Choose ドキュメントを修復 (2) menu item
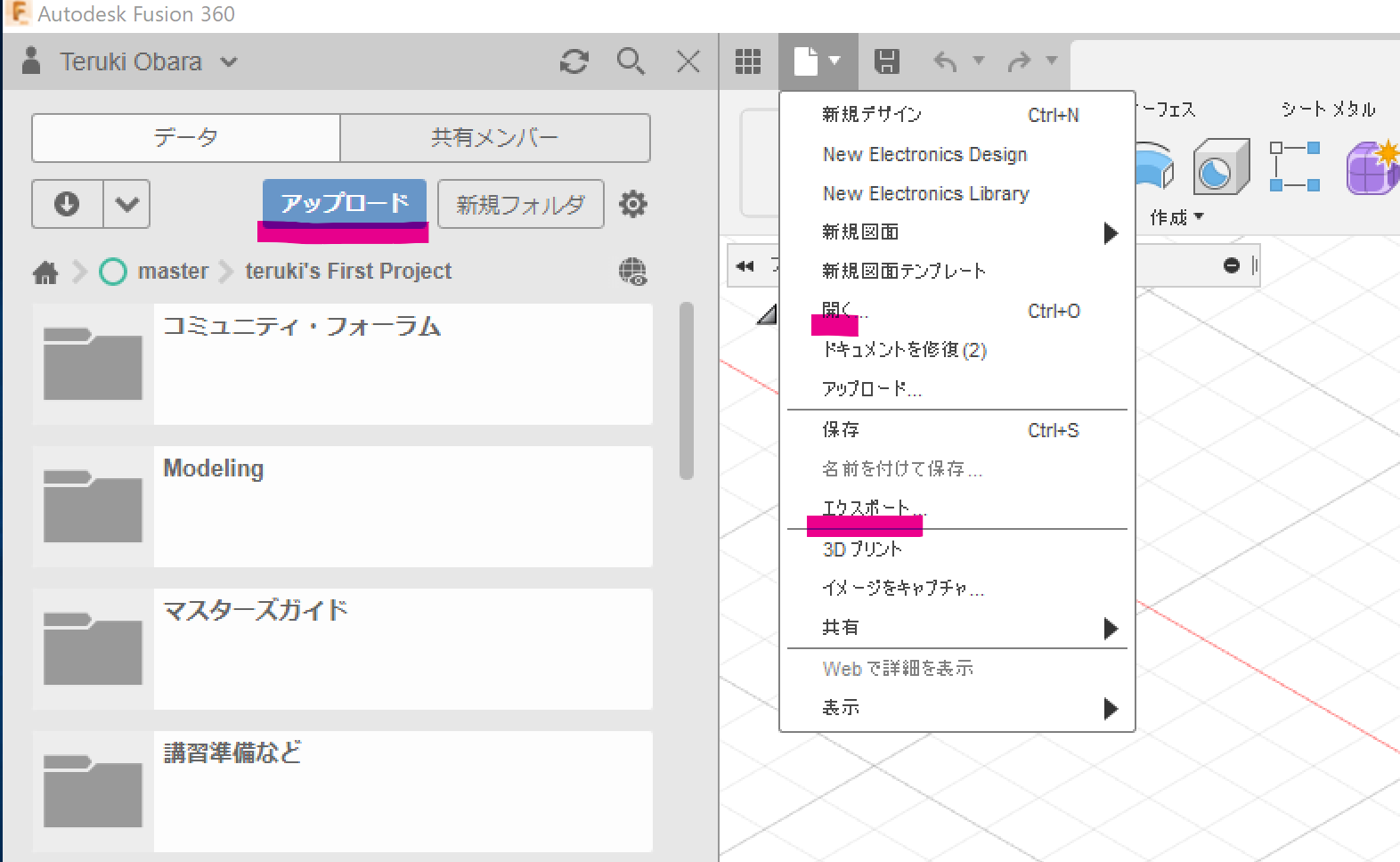Viewport: 1400px width, 862px height. (x=956, y=350)
